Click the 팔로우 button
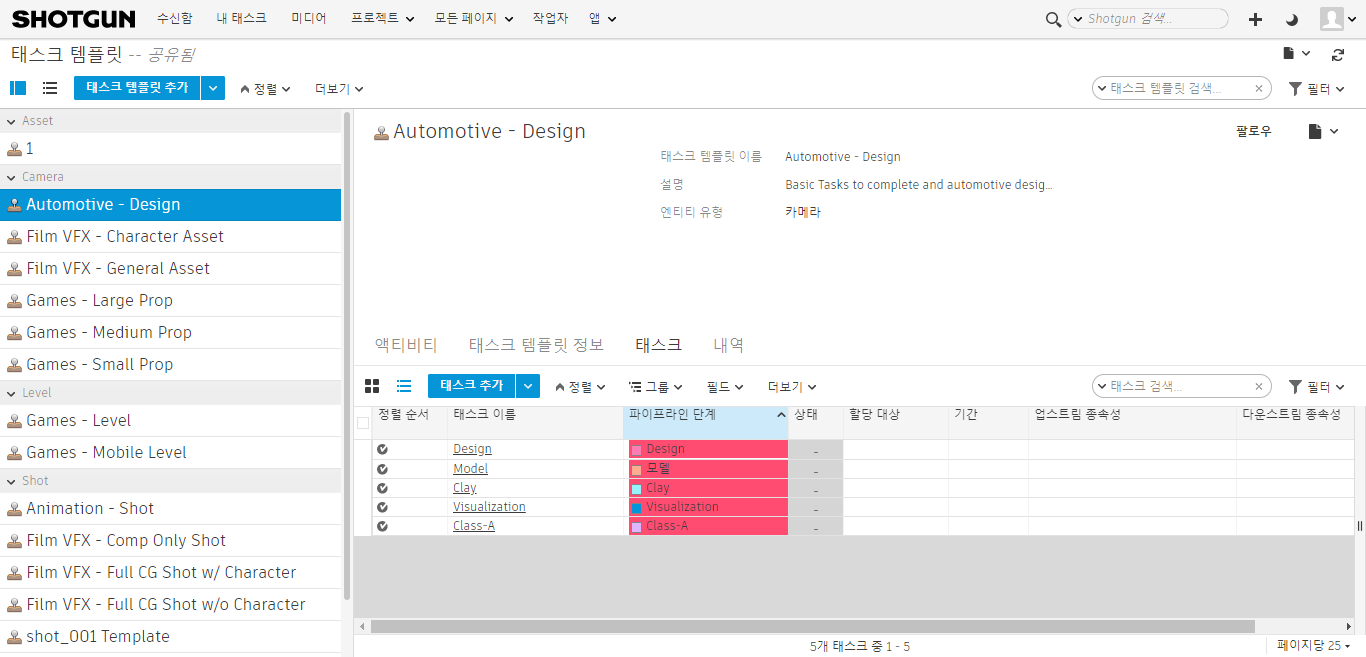 pyautogui.click(x=1254, y=131)
